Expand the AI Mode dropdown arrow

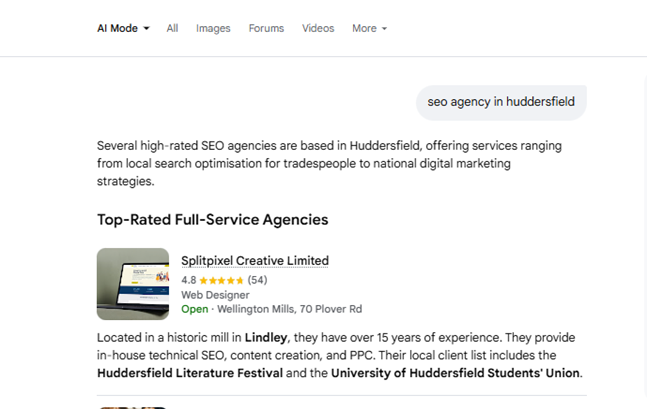pyautogui.click(x=146, y=28)
